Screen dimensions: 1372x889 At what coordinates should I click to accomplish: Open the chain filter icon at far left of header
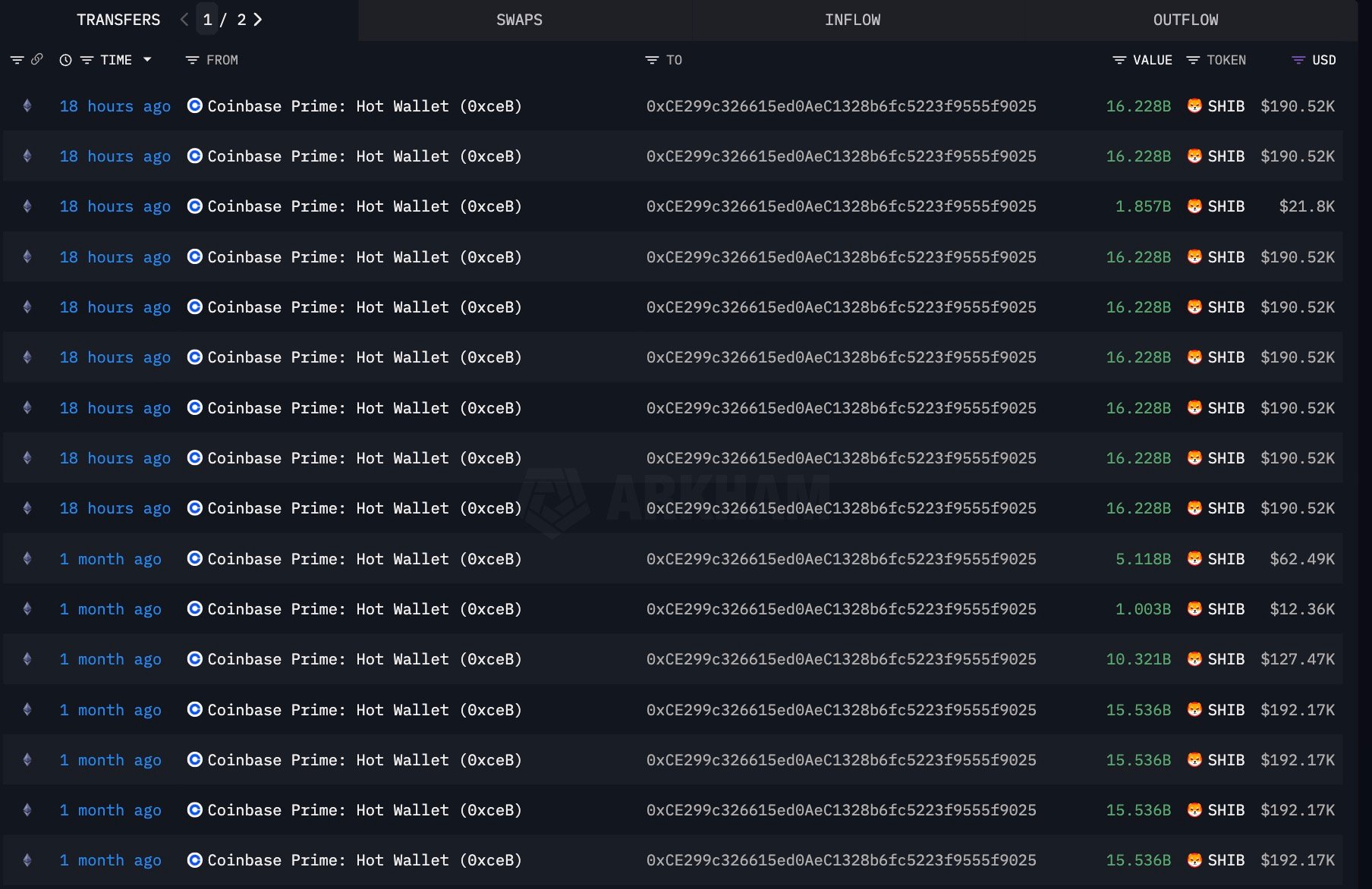(x=17, y=60)
